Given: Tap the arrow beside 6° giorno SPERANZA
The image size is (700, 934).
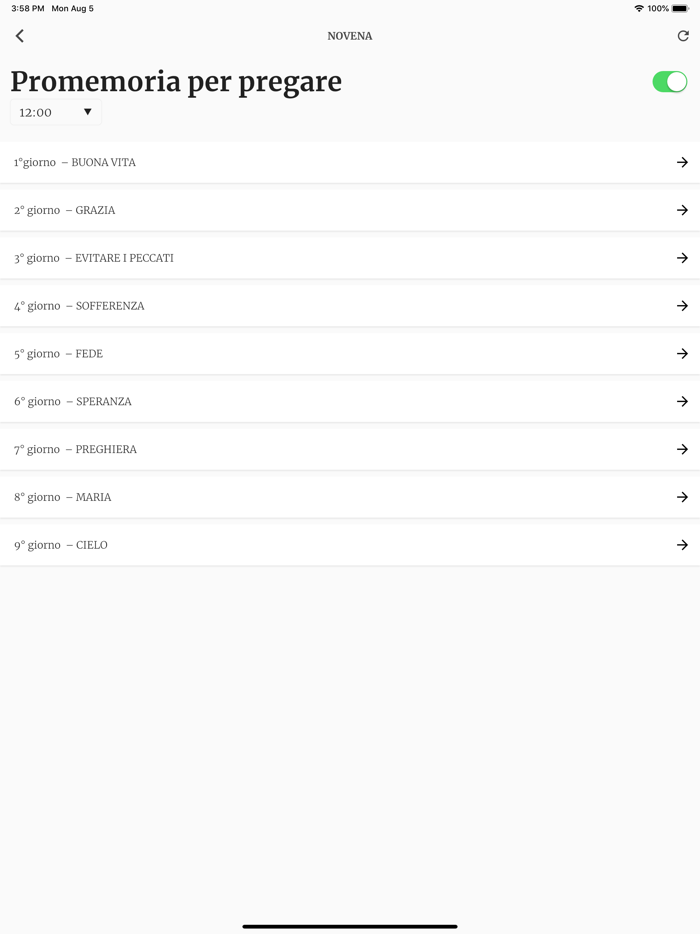Looking at the screenshot, I should (x=682, y=402).
